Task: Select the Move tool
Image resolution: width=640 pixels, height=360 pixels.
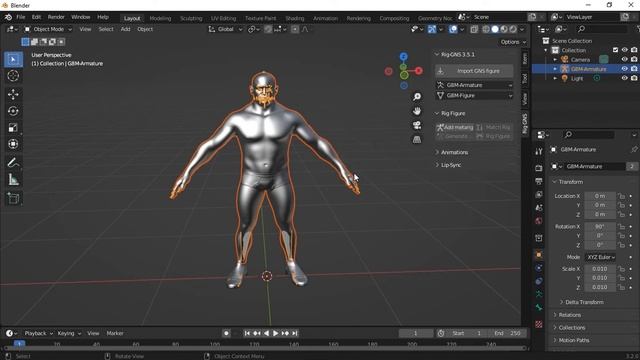Action: [13, 94]
